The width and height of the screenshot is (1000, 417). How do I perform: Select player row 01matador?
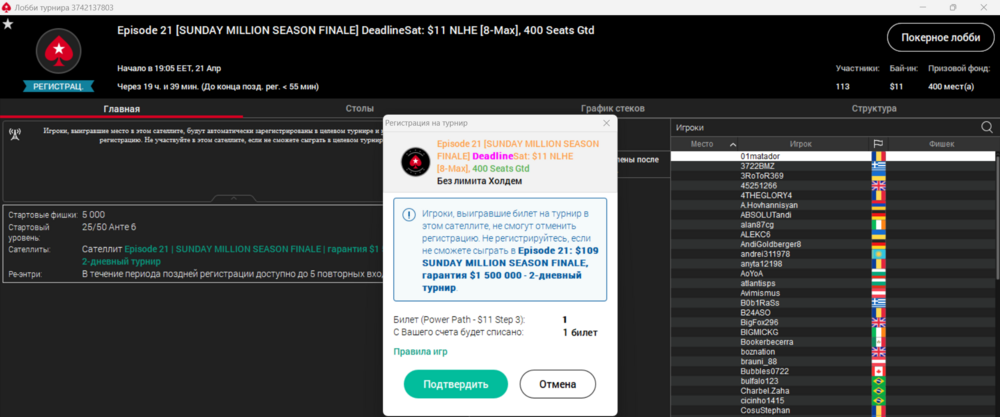(x=833, y=156)
